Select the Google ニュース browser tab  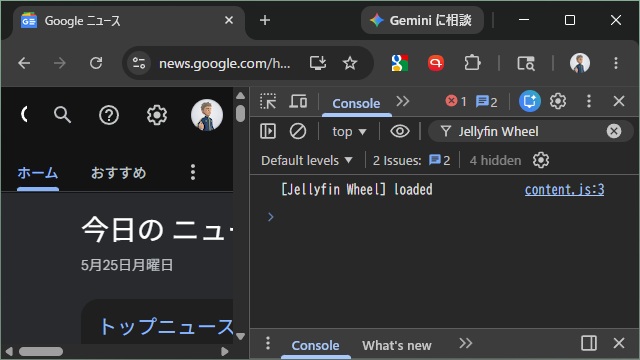tap(129, 20)
